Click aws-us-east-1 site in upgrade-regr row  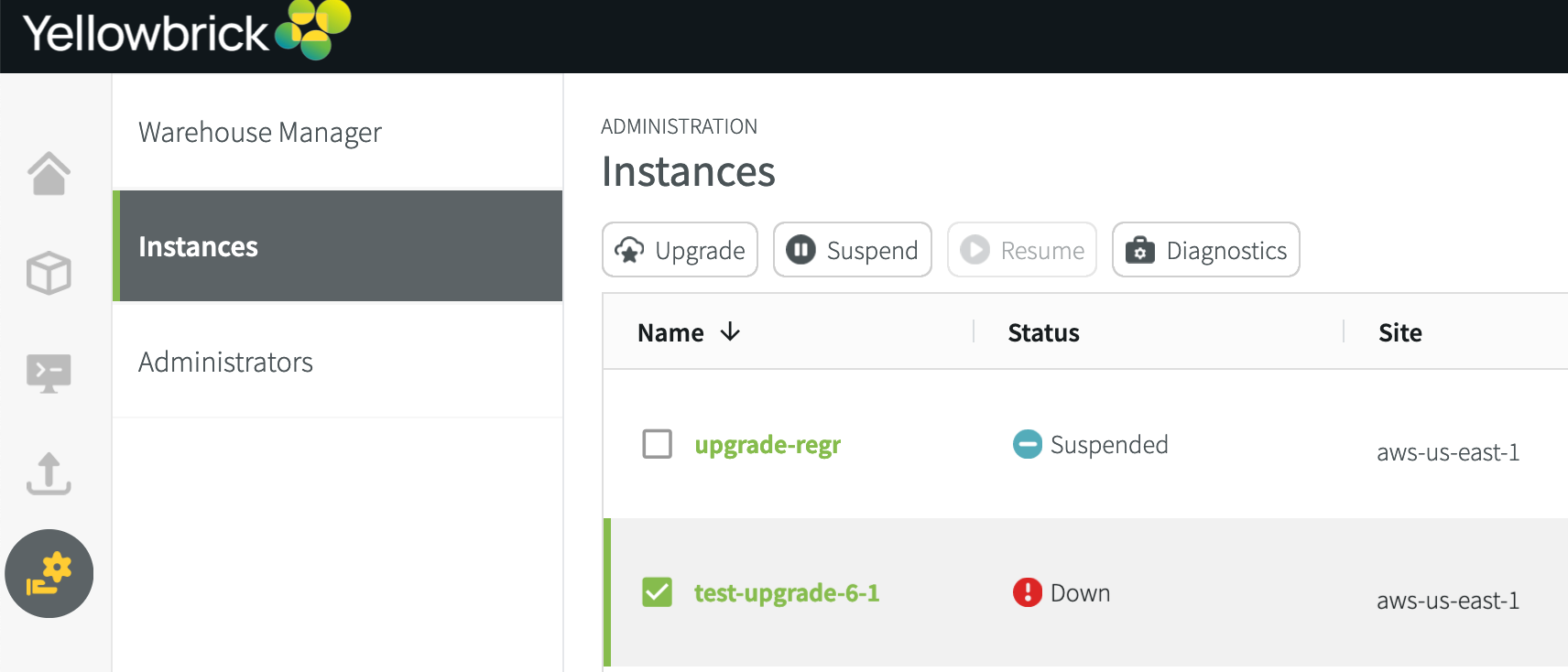coord(1448,452)
